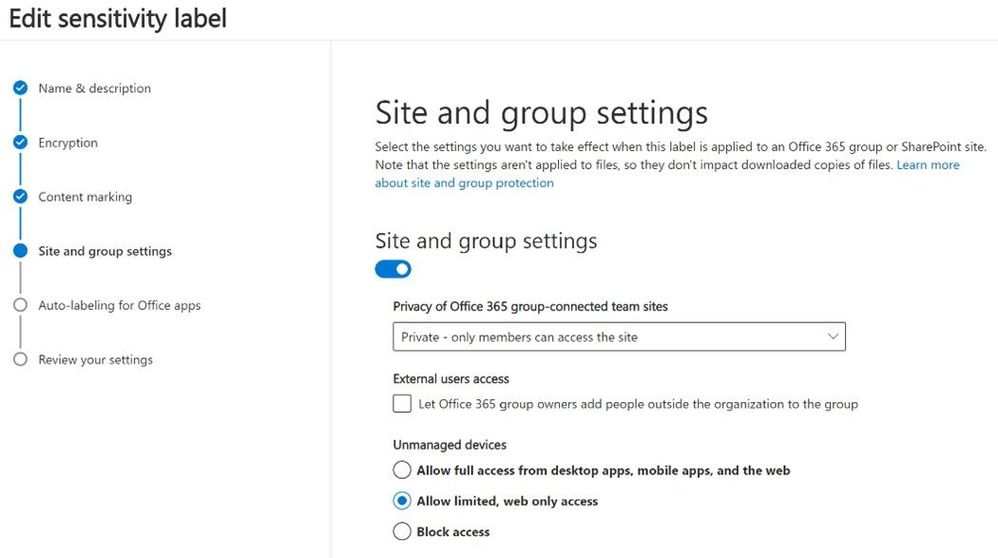Open the Content marking step

click(x=85, y=197)
